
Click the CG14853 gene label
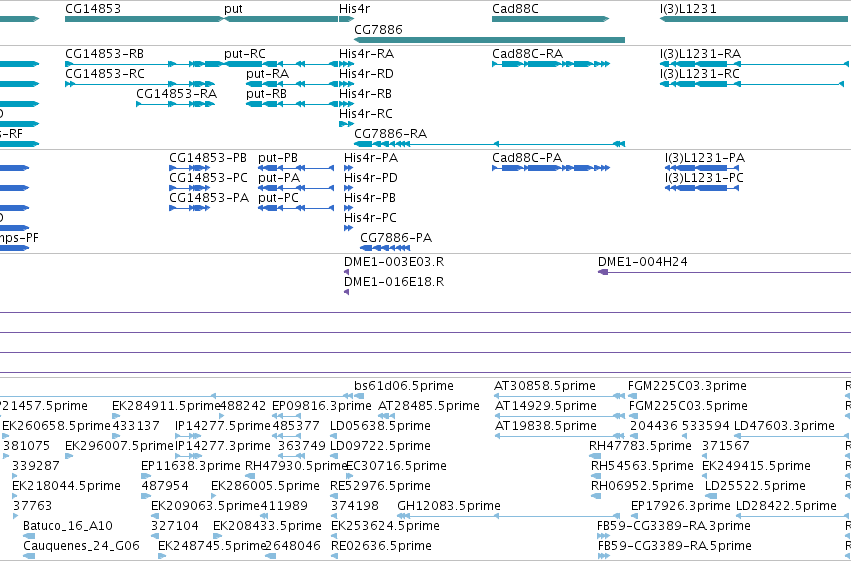(93, 9)
